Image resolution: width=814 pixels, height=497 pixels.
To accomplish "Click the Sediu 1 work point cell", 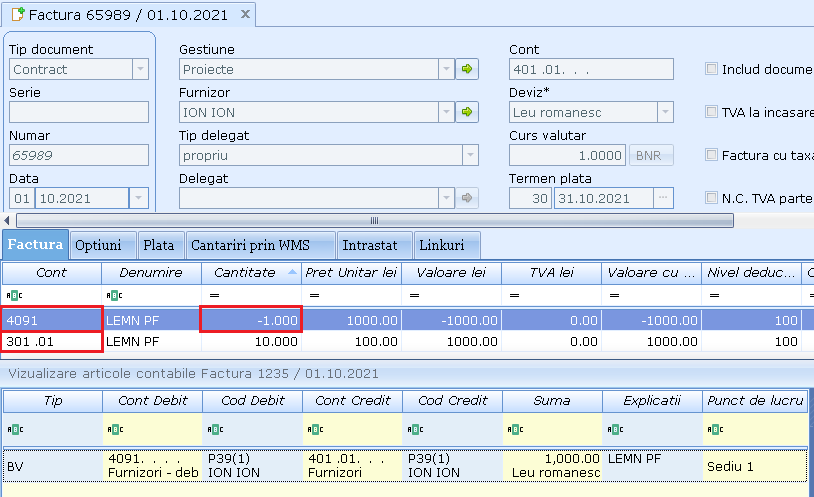I will tap(755, 466).
